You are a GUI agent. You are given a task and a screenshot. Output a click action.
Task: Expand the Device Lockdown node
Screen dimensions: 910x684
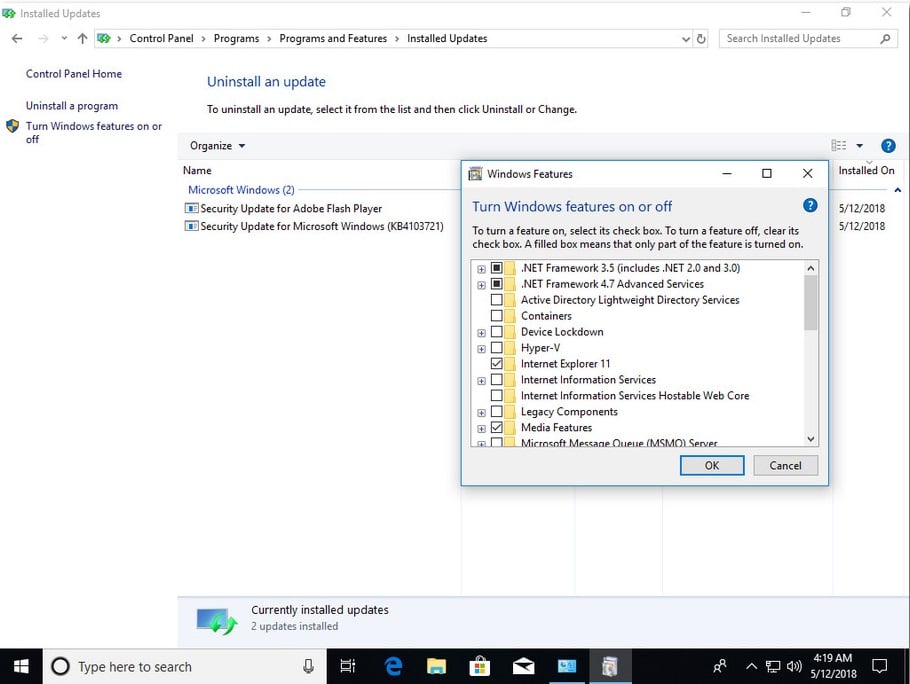tap(482, 333)
